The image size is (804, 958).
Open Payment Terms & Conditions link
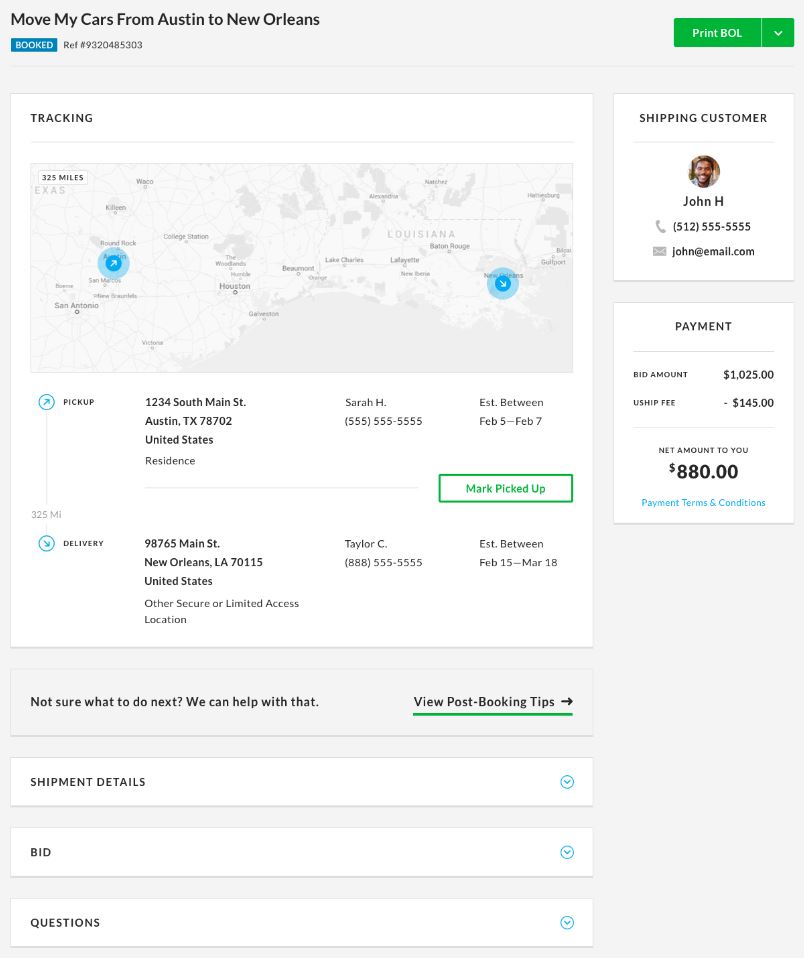(703, 503)
